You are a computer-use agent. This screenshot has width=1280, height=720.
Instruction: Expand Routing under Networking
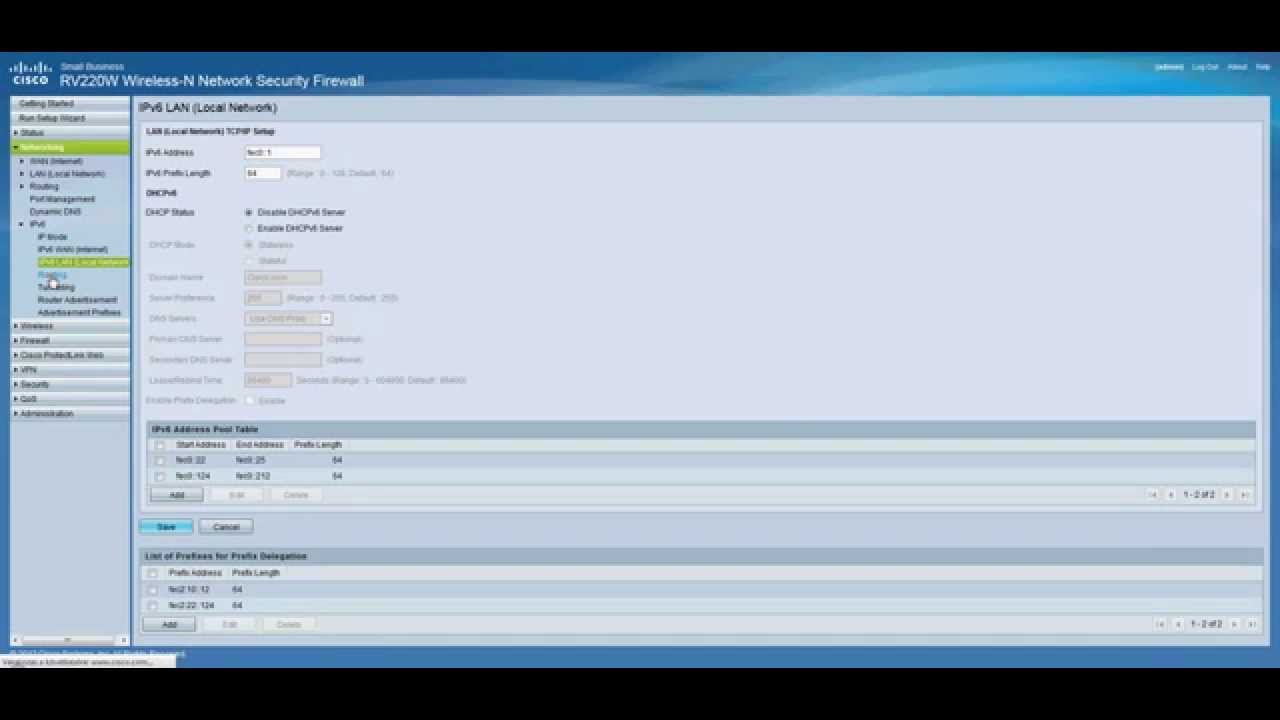(x=22, y=186)
